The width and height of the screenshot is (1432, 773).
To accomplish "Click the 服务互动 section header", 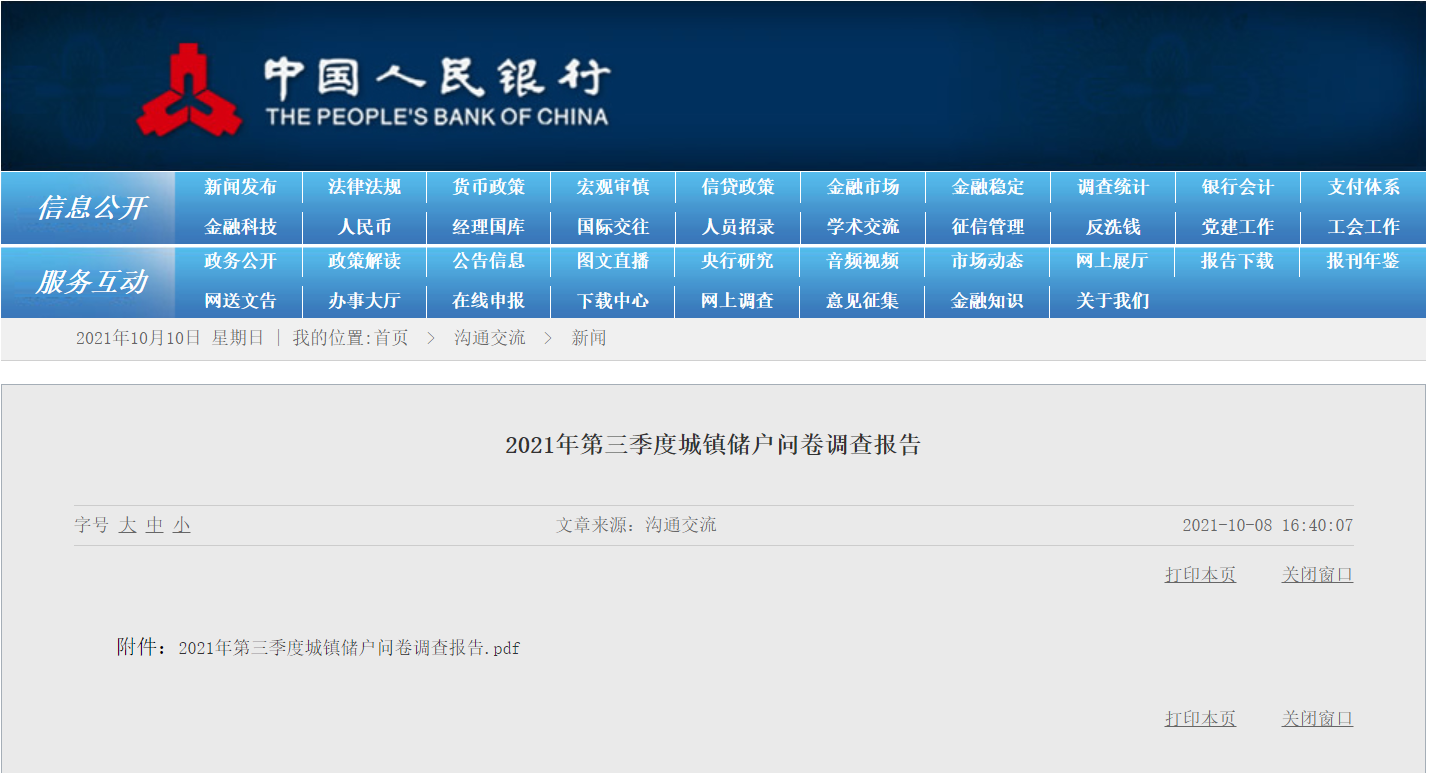I will pos(92,282).
